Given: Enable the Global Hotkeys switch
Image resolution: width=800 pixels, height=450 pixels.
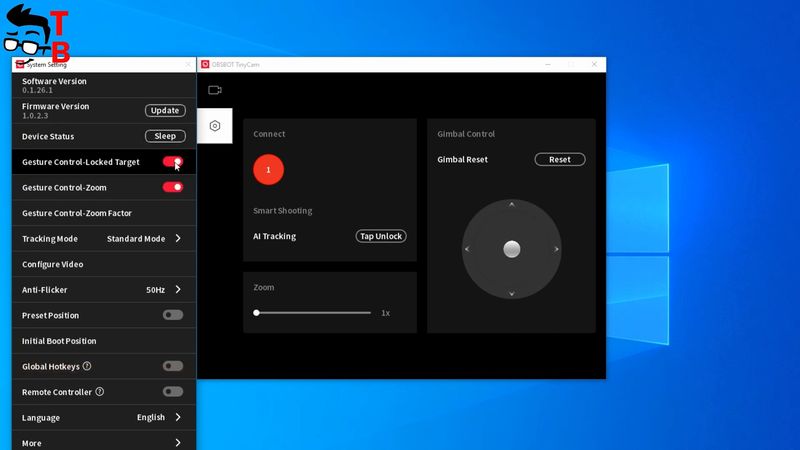Looking at the screenshot, I should [173, 366].
